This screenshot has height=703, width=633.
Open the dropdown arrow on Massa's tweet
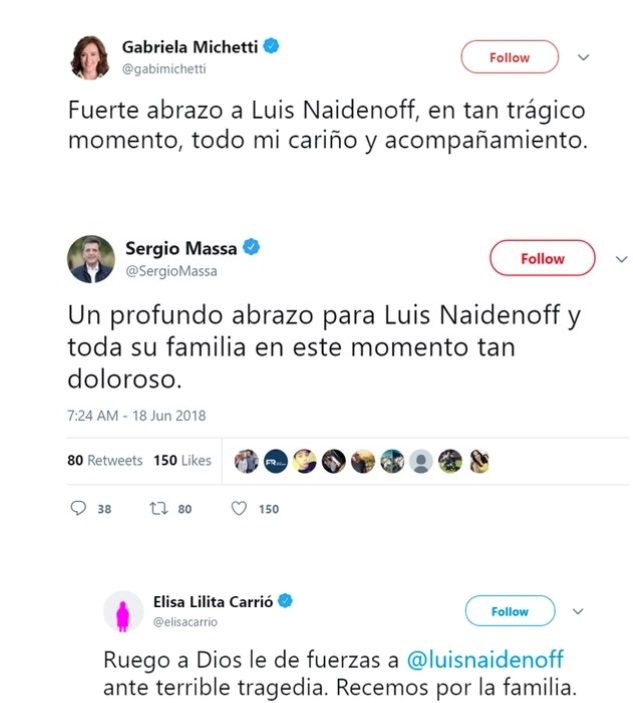620,258
